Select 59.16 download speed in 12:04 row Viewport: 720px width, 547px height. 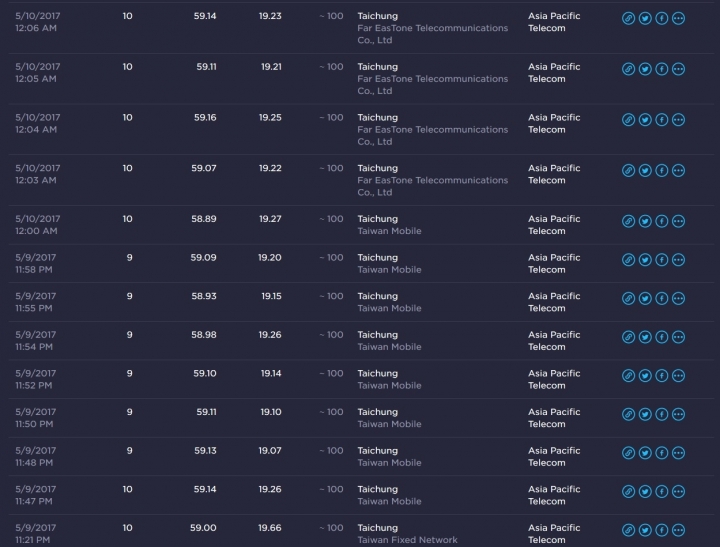coord(204,118)
